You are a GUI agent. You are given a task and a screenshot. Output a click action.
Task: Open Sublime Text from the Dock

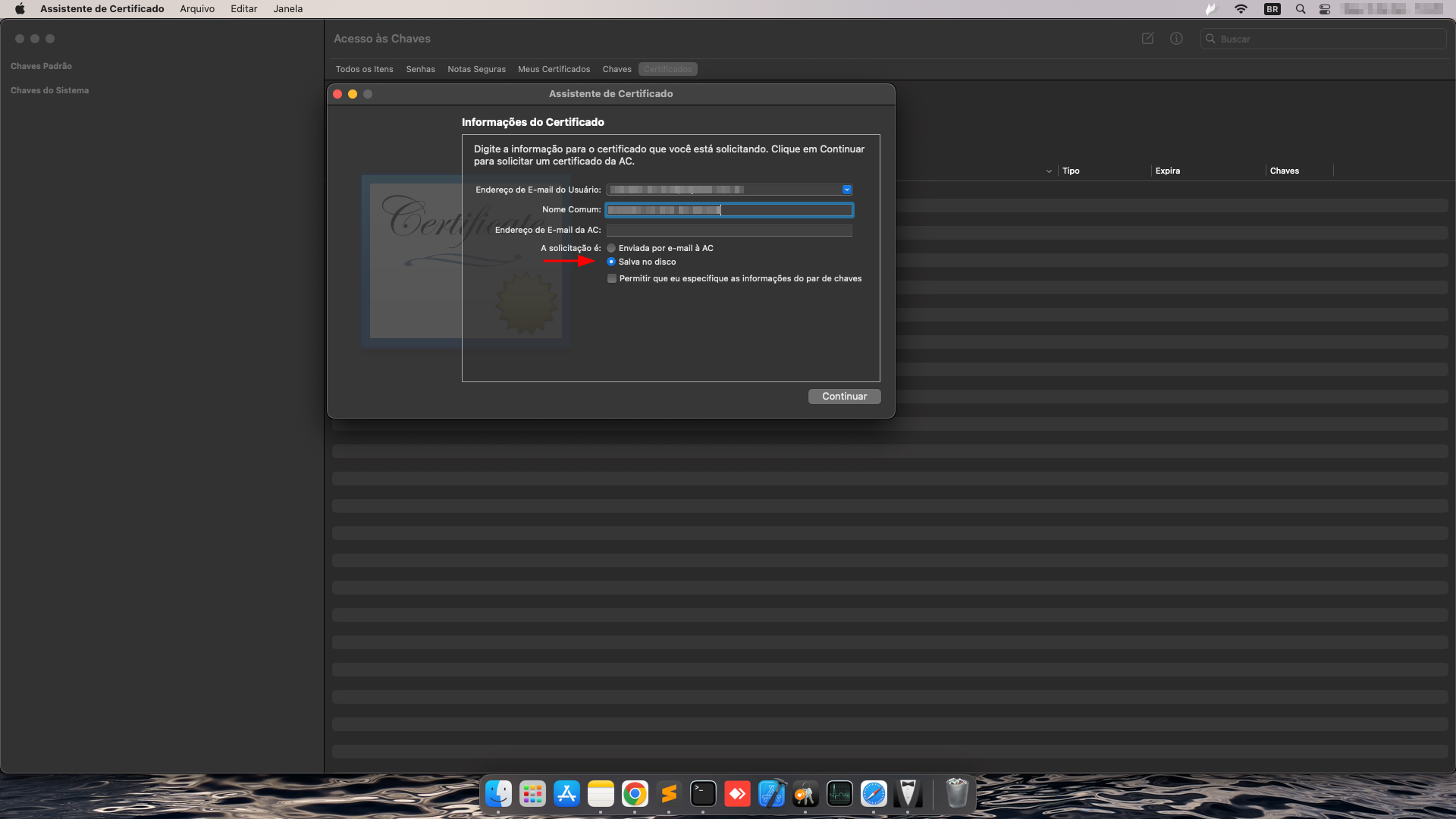tap(669, 794)
